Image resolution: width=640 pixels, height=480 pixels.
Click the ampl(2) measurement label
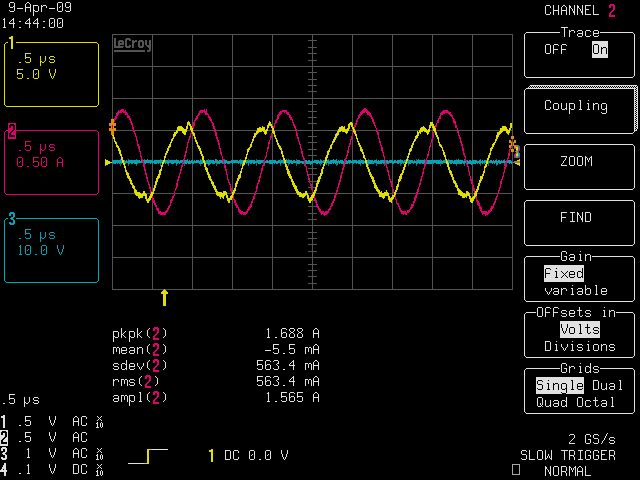pyautogui.click(x=140, y=397)
